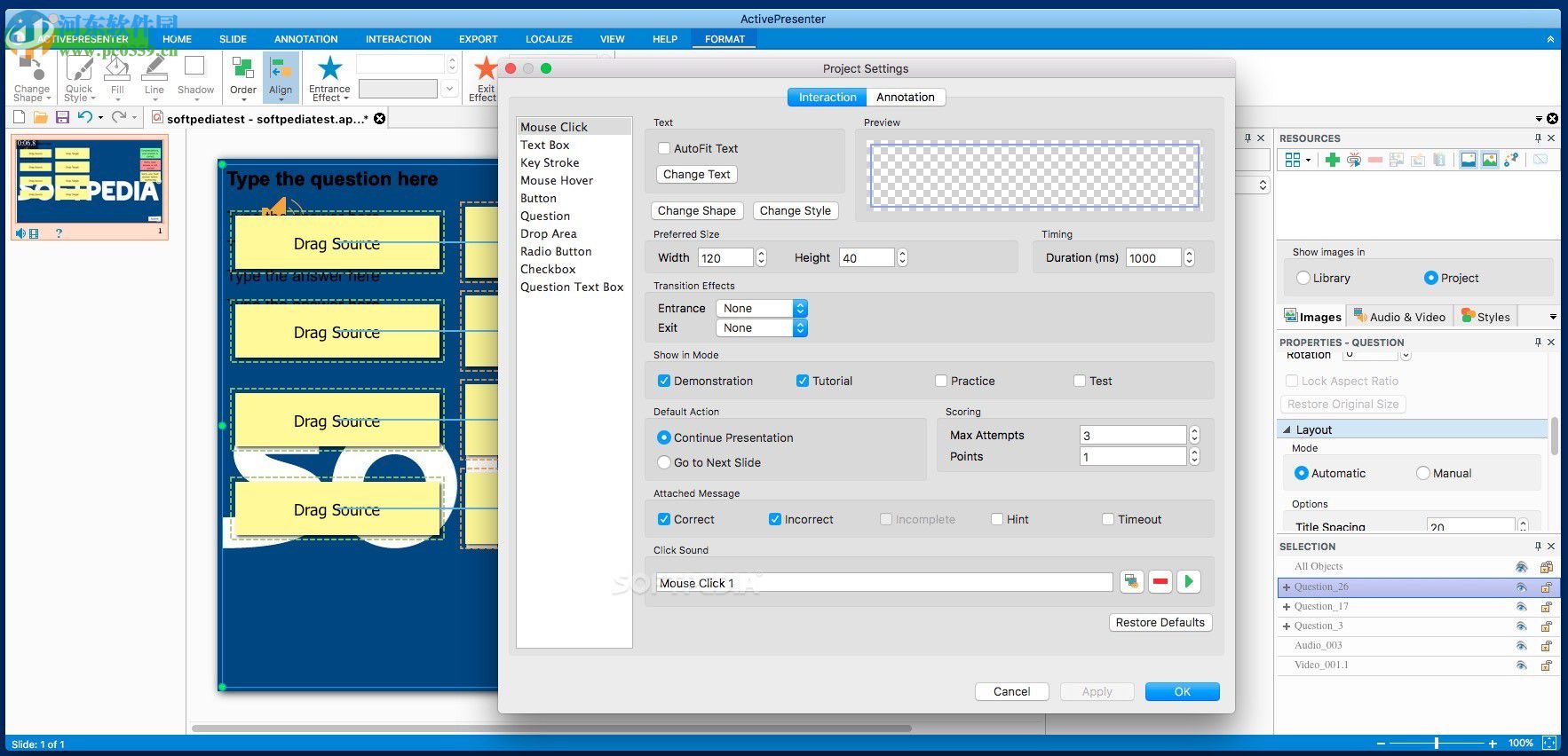Pin the Selection panel
The width and height of the screenshot is (1568, 756).
coord(1538,546)
